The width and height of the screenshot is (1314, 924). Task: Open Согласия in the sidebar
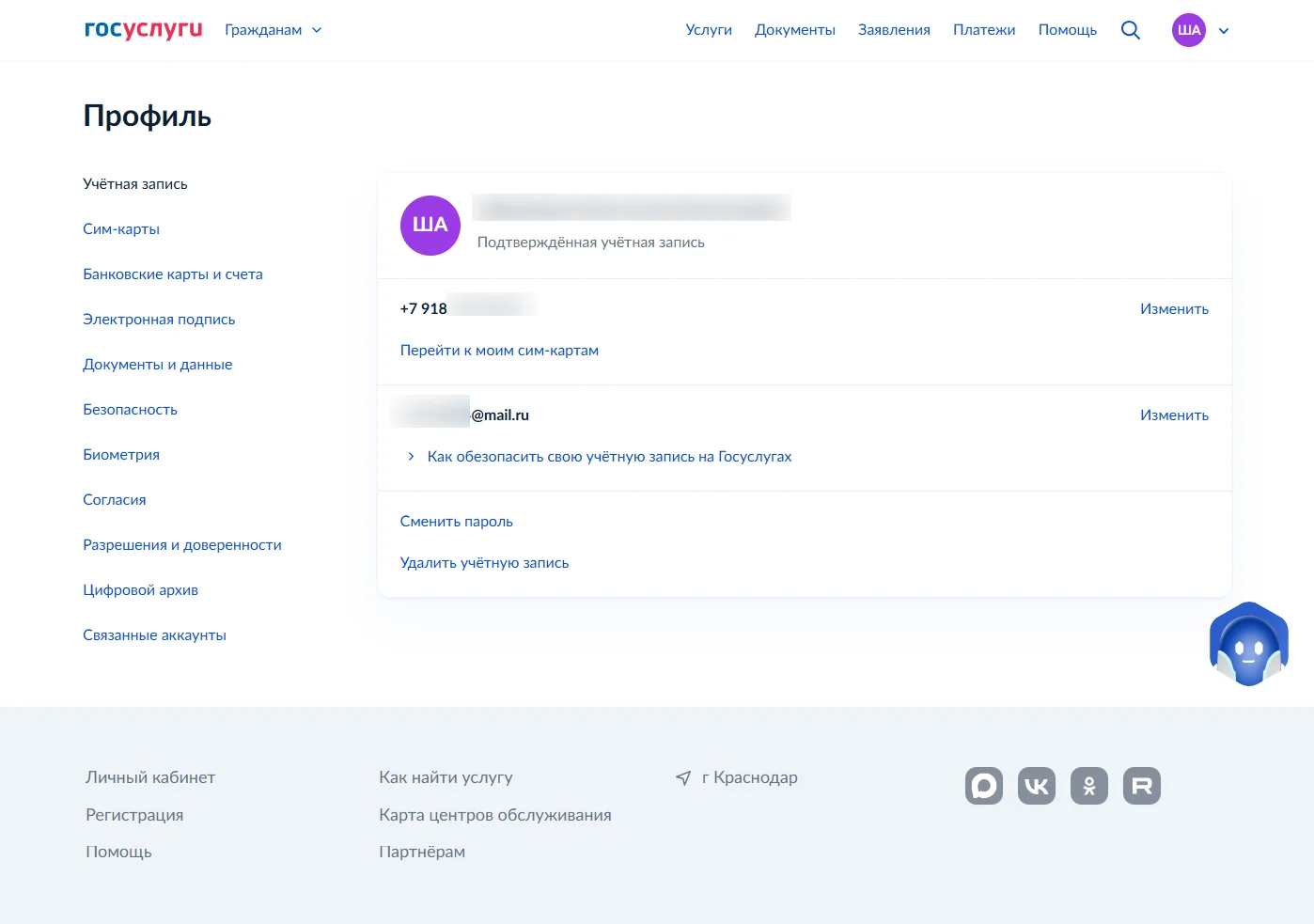click(x=115, y=500)
